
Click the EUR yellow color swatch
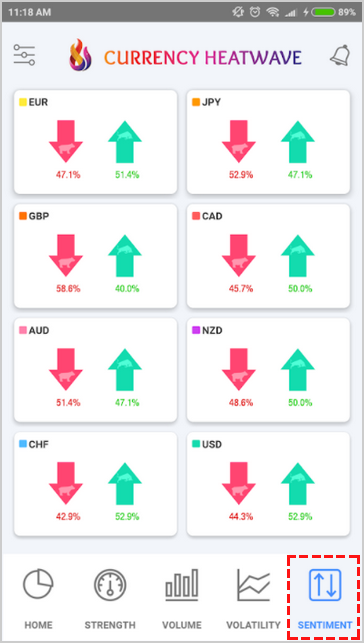(x=23, y=102)
